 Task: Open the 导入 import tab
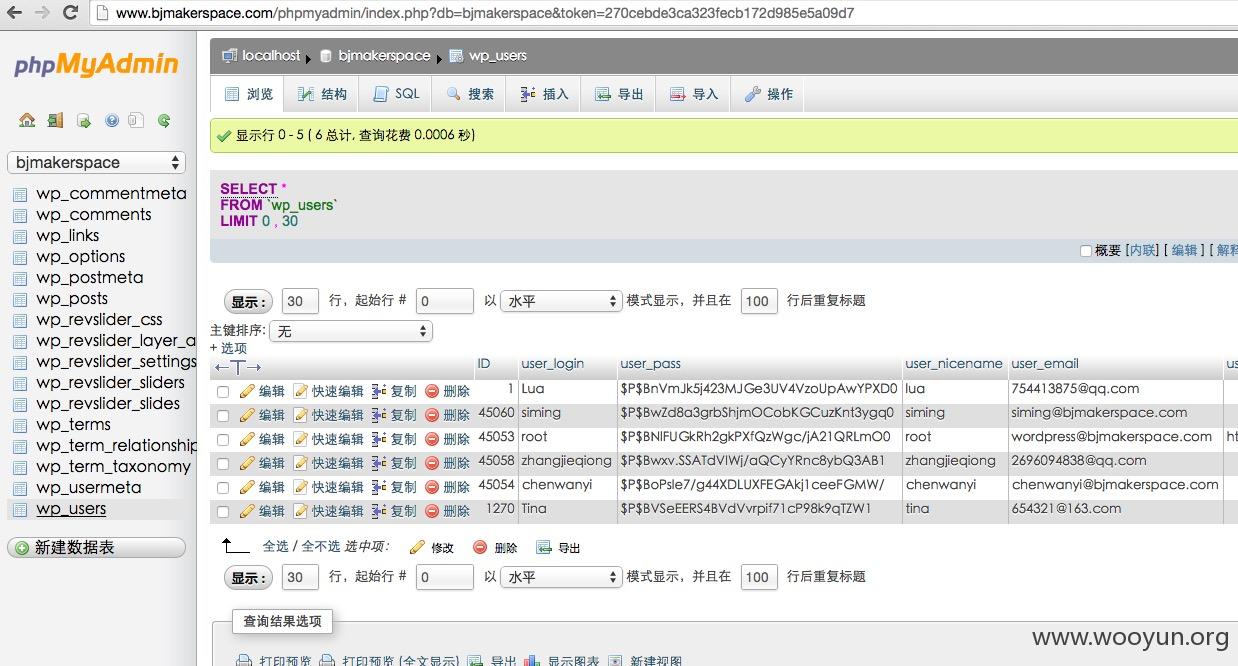pyautogui.click(x=694, y=94)
